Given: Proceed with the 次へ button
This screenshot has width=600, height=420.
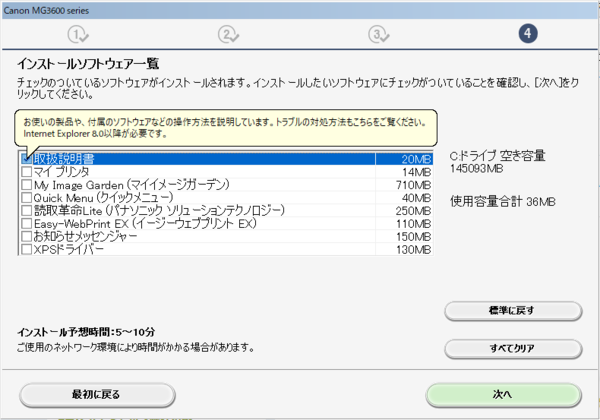Looking at the screenshot, I should [503, 394].
